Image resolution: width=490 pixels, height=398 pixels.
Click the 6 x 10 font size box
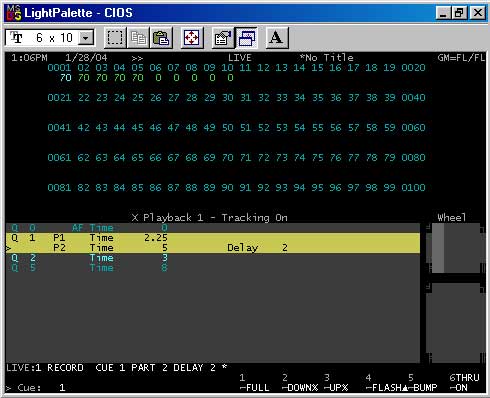(x=50, y=38)
